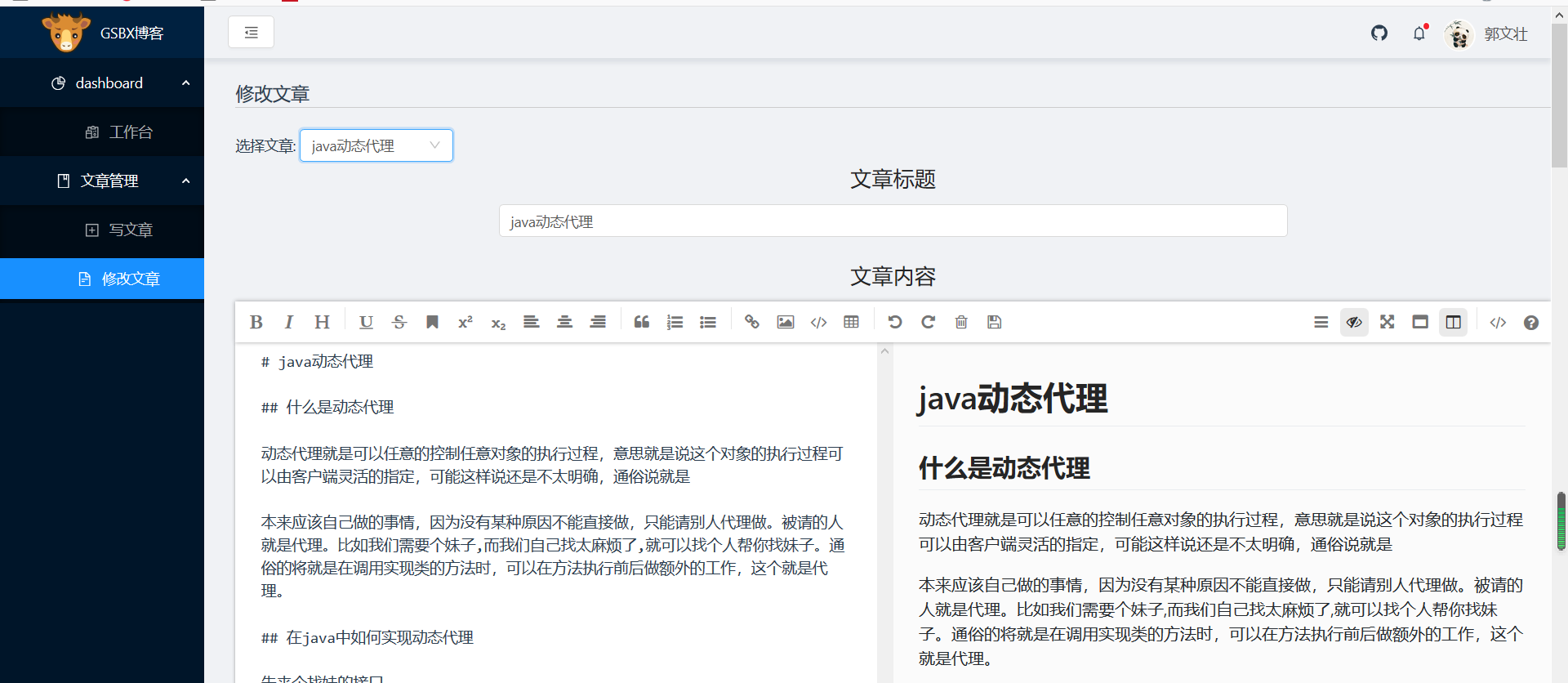Insert a table

(x=852, y=322)
